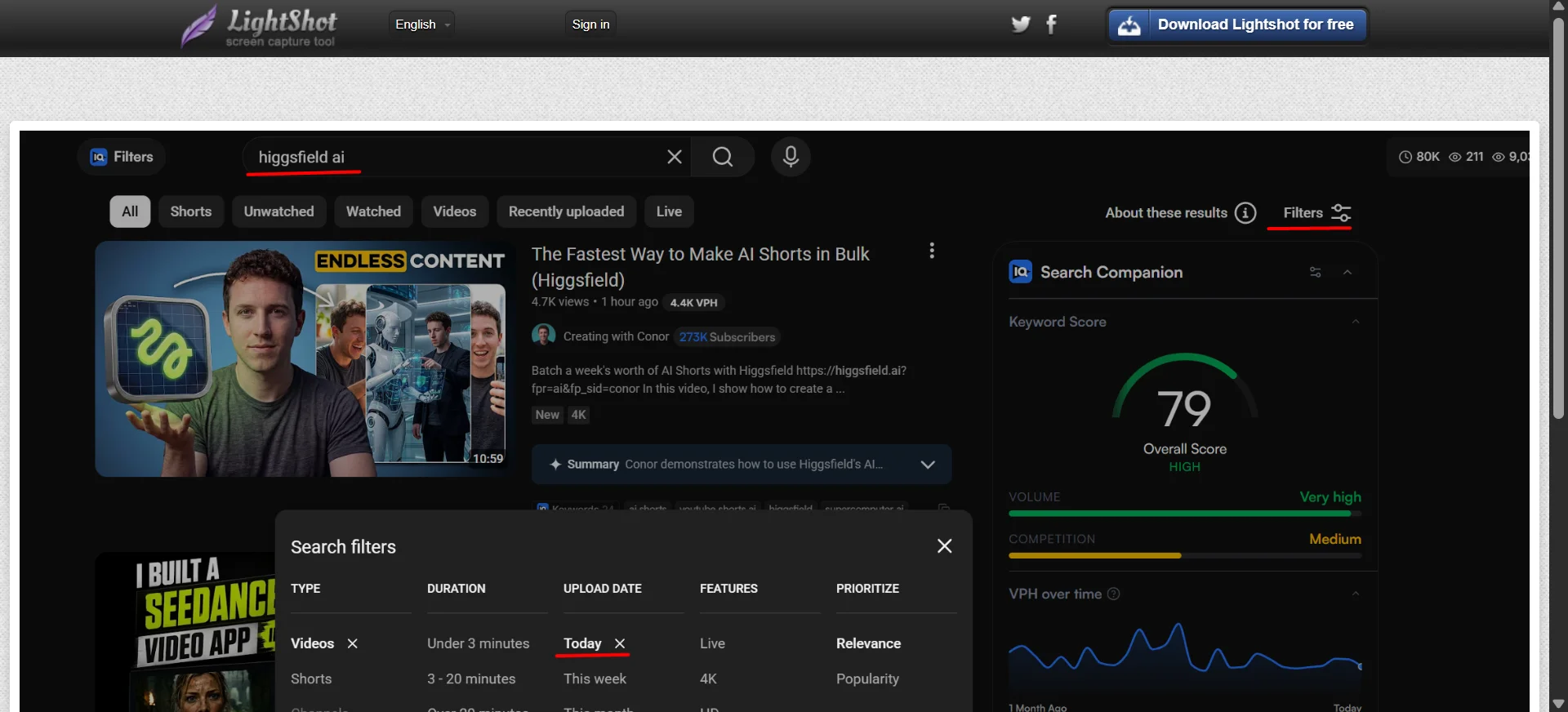Viewport: 1568px width, 712px height.
Task: Open the video's three-dot options menu
Action: coord(932,251)
